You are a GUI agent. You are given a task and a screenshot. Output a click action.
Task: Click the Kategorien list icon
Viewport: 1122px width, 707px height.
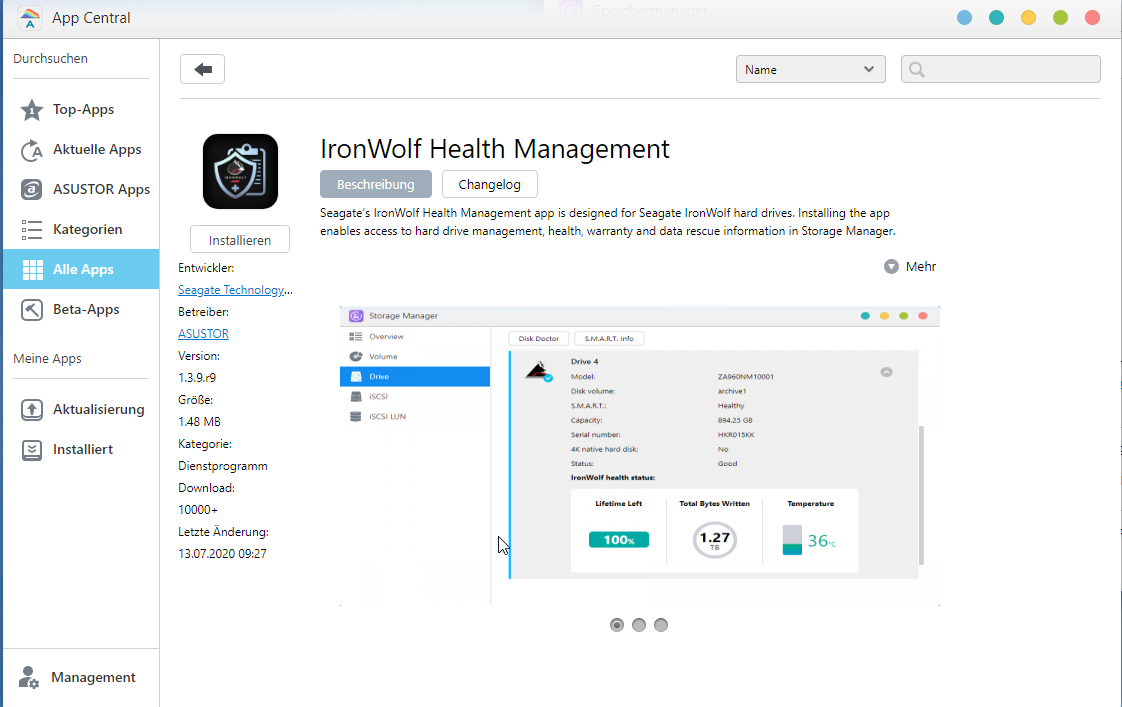point(31,230)
